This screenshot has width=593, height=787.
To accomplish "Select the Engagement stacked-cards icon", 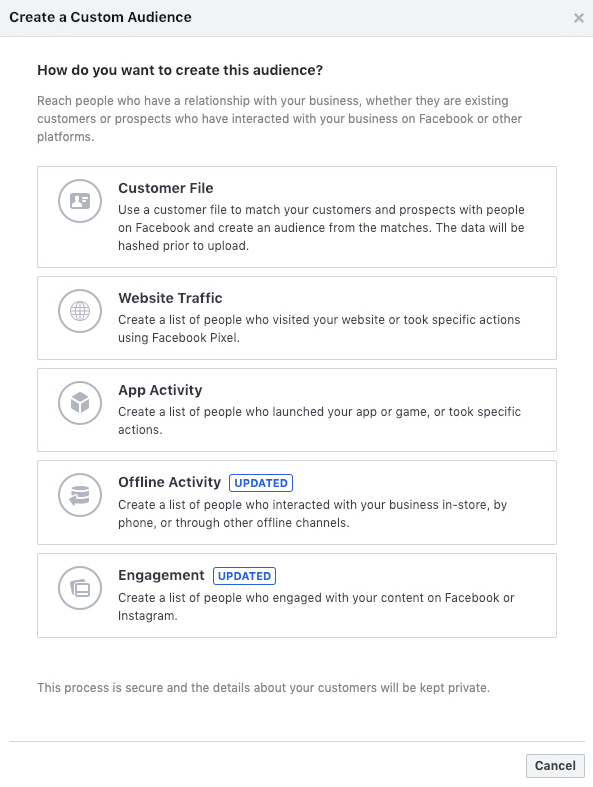I will pyautogui.click(x=80, y=588).
